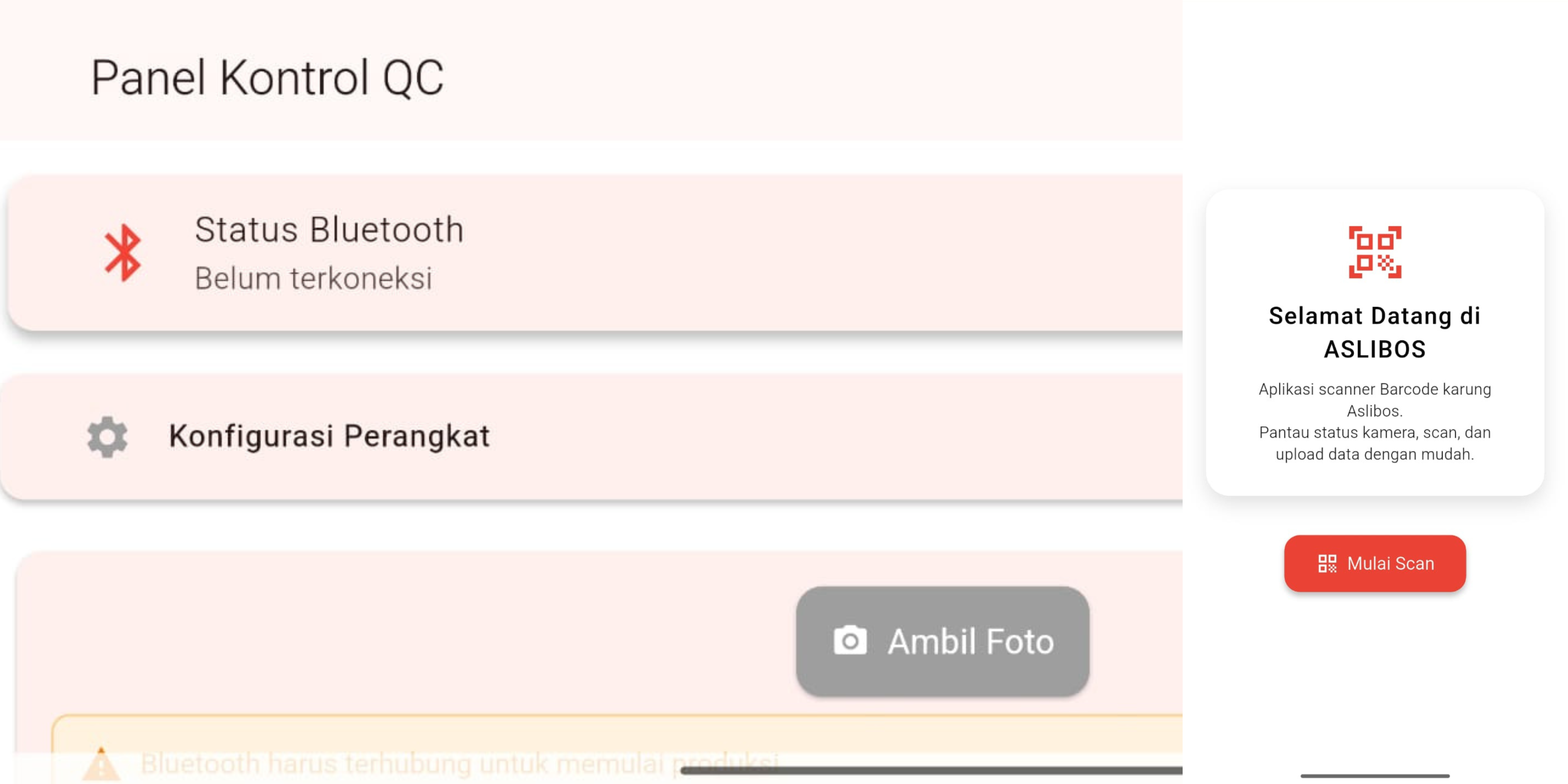Click the Aslibos scanner description text
The image size is (1568, 784).
[1374, 420]
